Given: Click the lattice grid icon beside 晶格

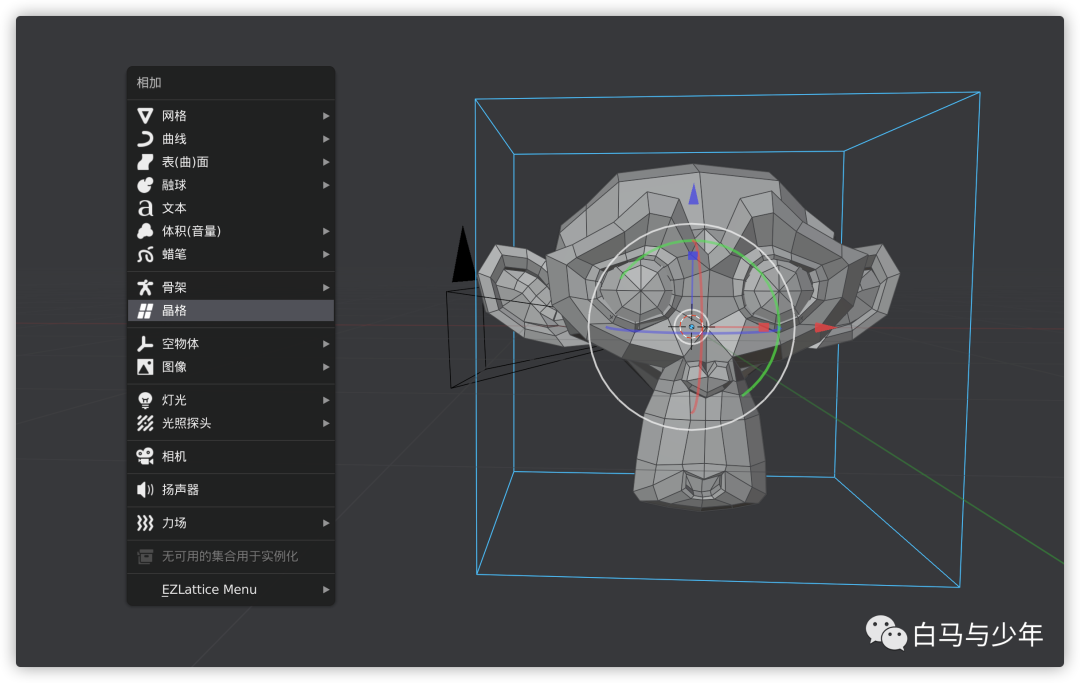Looking at the screenshot, I should pyautogui.click(x=145, y=311).
